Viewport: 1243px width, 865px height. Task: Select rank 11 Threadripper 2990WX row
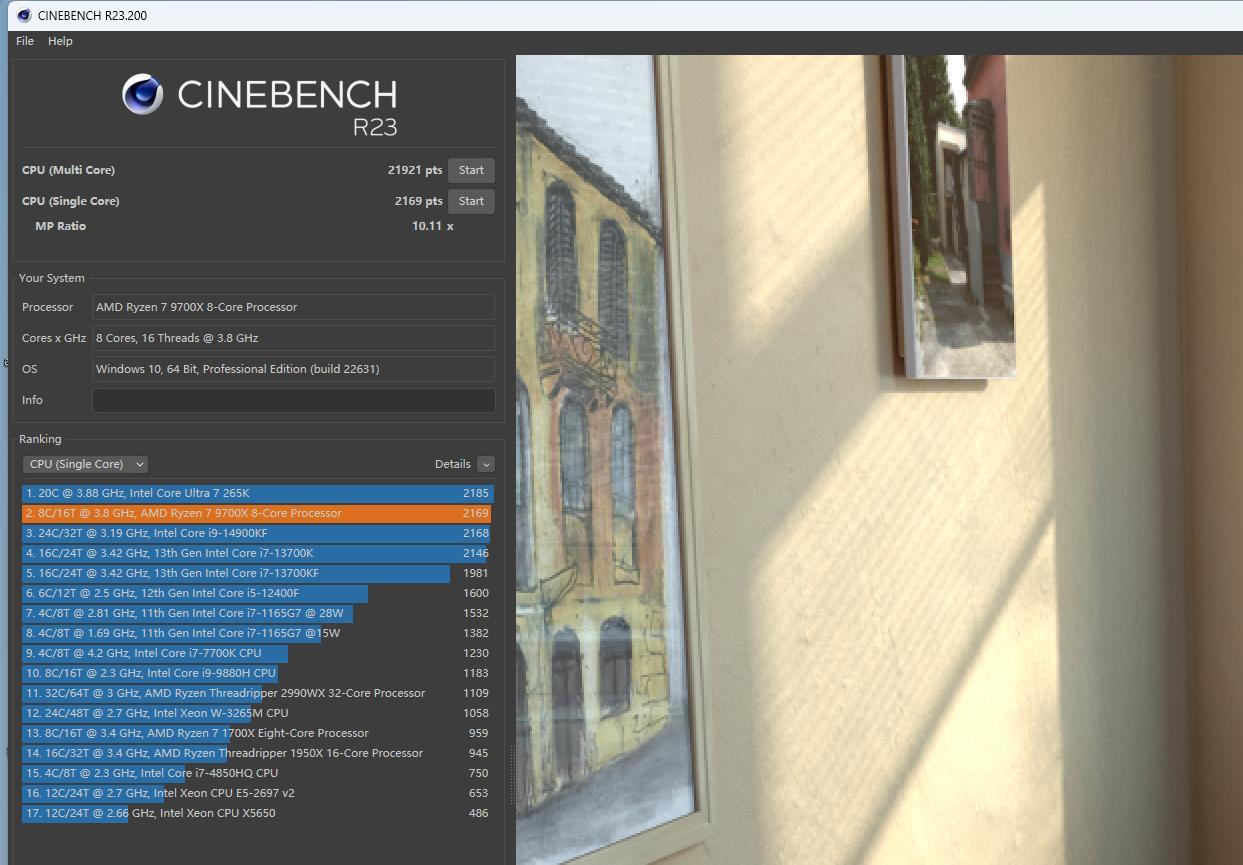(x=258, y=693)
